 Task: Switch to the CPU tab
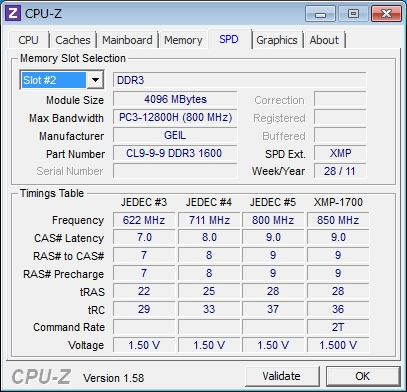pos(28,40)
